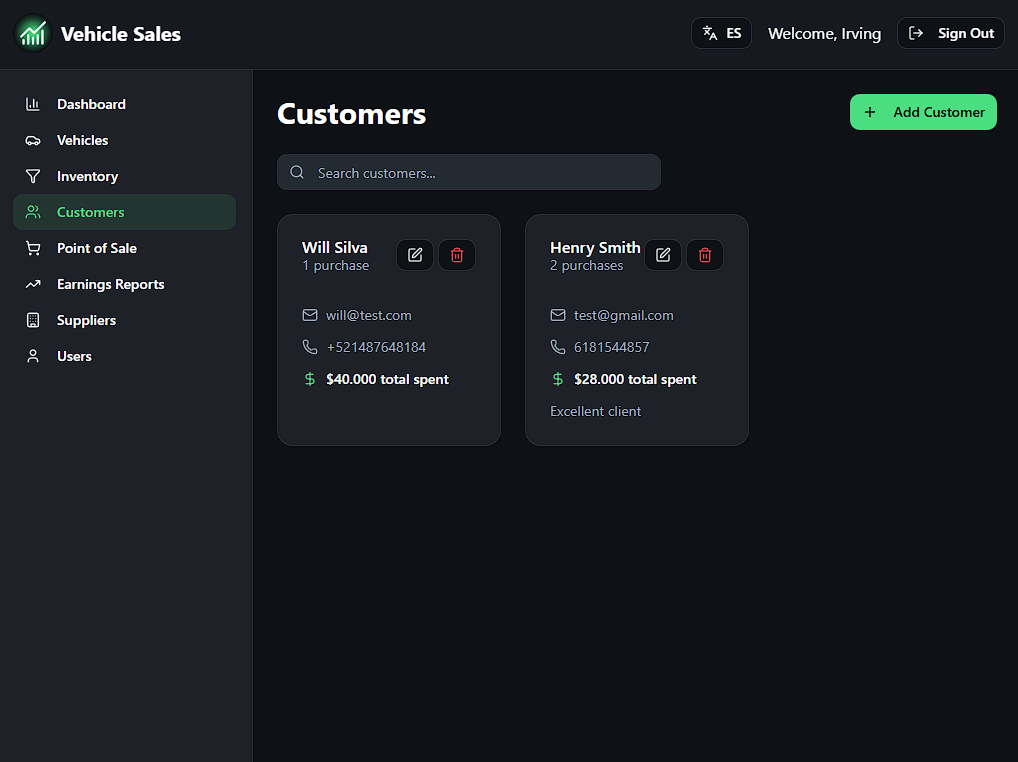This screenshot has width=1018, height=762.
Task: Click the test@gmail.com email
Action: click(624, 315)
